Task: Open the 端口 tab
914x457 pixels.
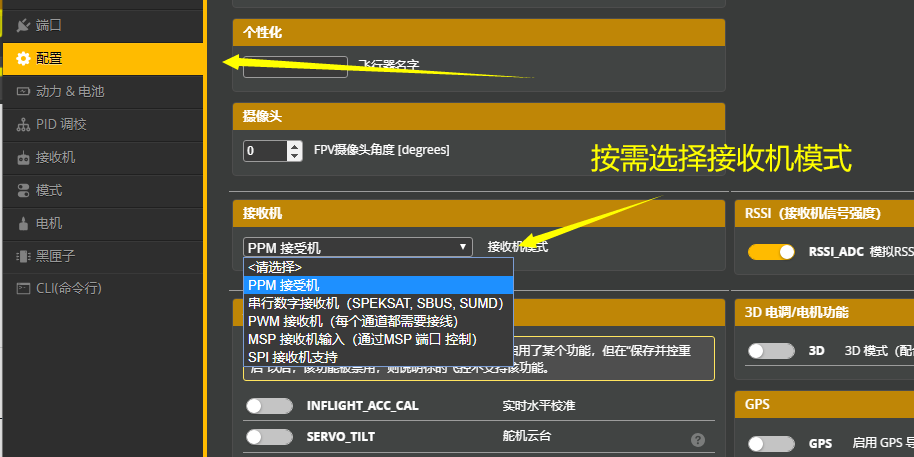Action: pyautogui.click(x=103, y=25)
